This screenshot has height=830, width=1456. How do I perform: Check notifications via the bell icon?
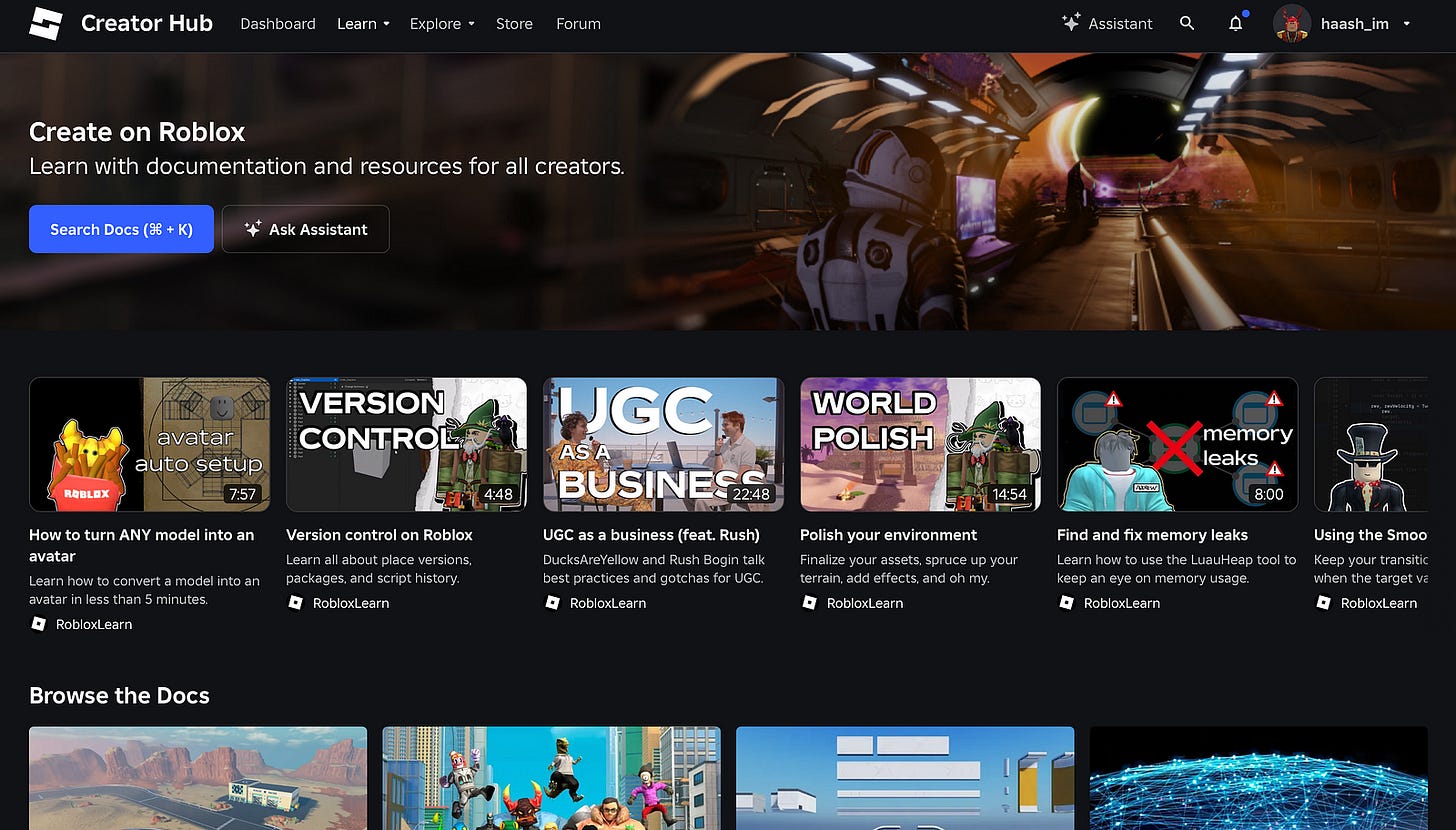(x=1236, y=23)
